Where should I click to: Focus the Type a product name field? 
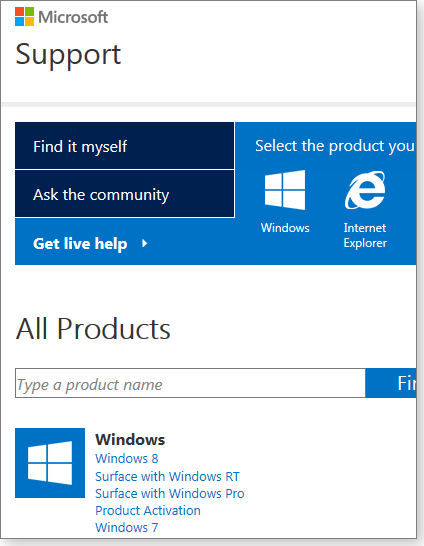click(190, 383)
